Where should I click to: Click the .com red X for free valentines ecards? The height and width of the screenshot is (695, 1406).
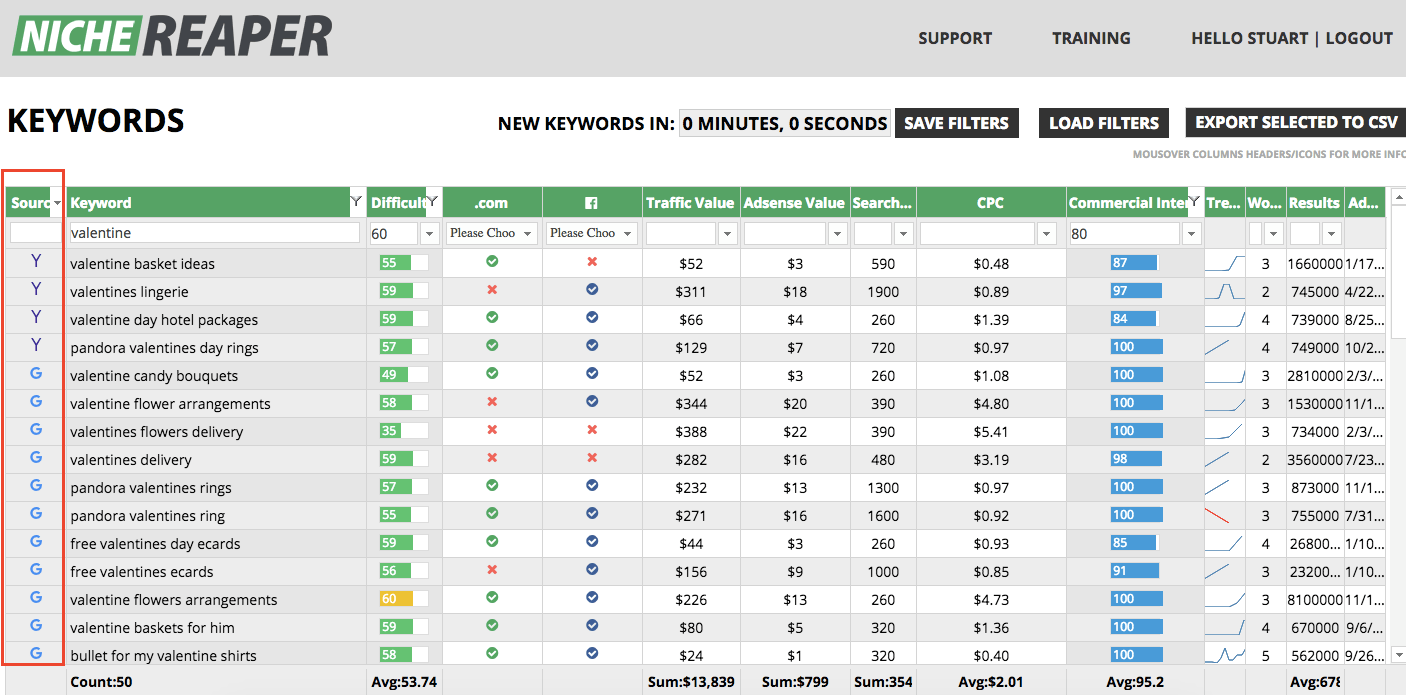tap(492, 569)
